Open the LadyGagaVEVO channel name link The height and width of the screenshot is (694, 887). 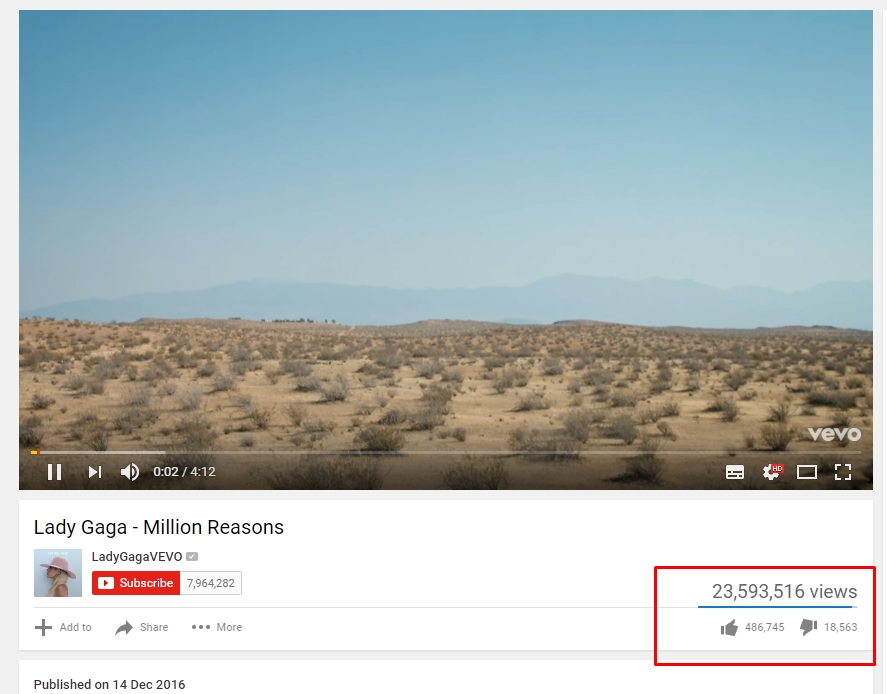click(x=137, y=557)
